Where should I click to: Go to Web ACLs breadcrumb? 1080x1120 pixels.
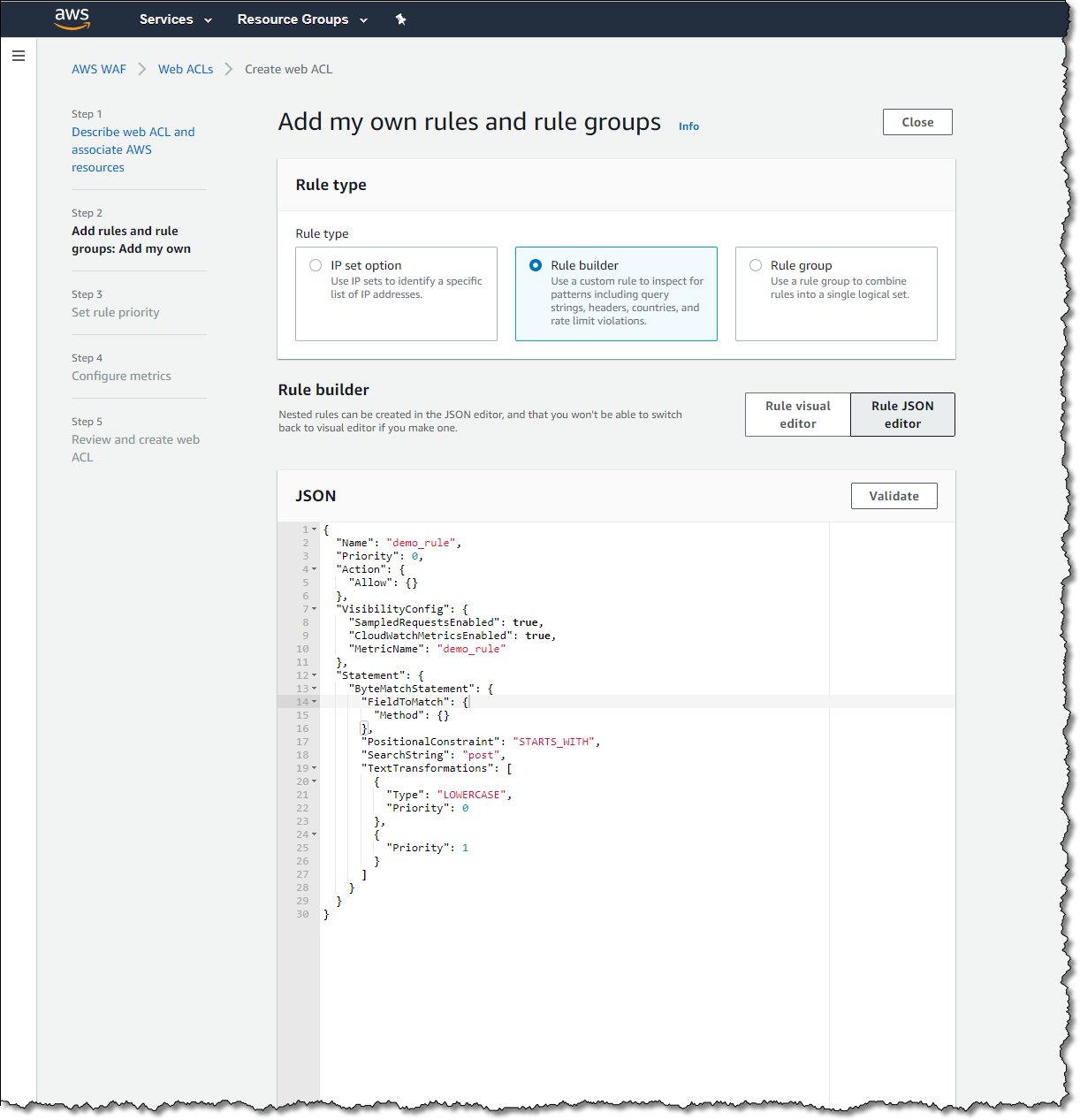click(x=186, y=69)
